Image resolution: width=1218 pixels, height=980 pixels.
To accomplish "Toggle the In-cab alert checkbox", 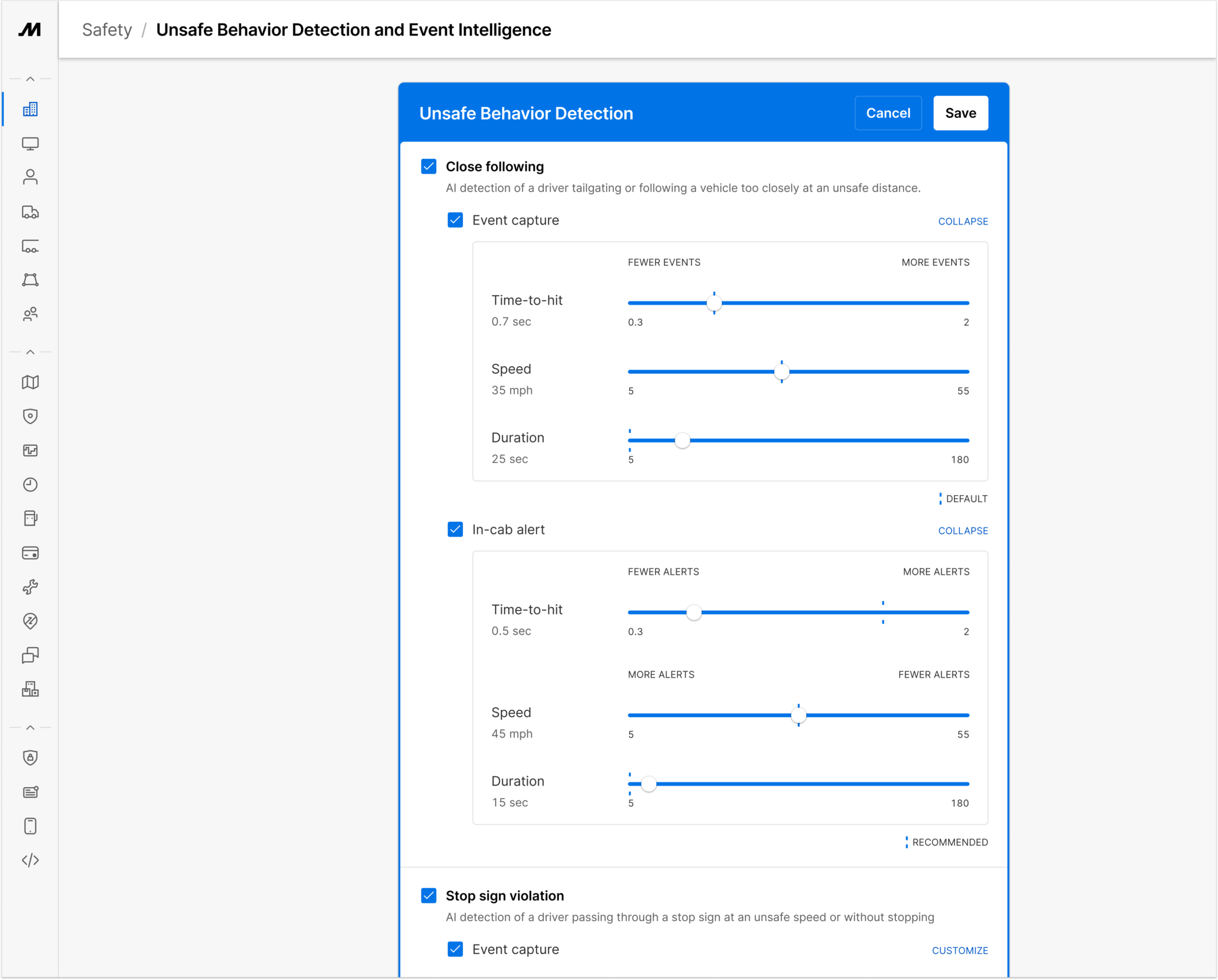I will click(455, 529).
